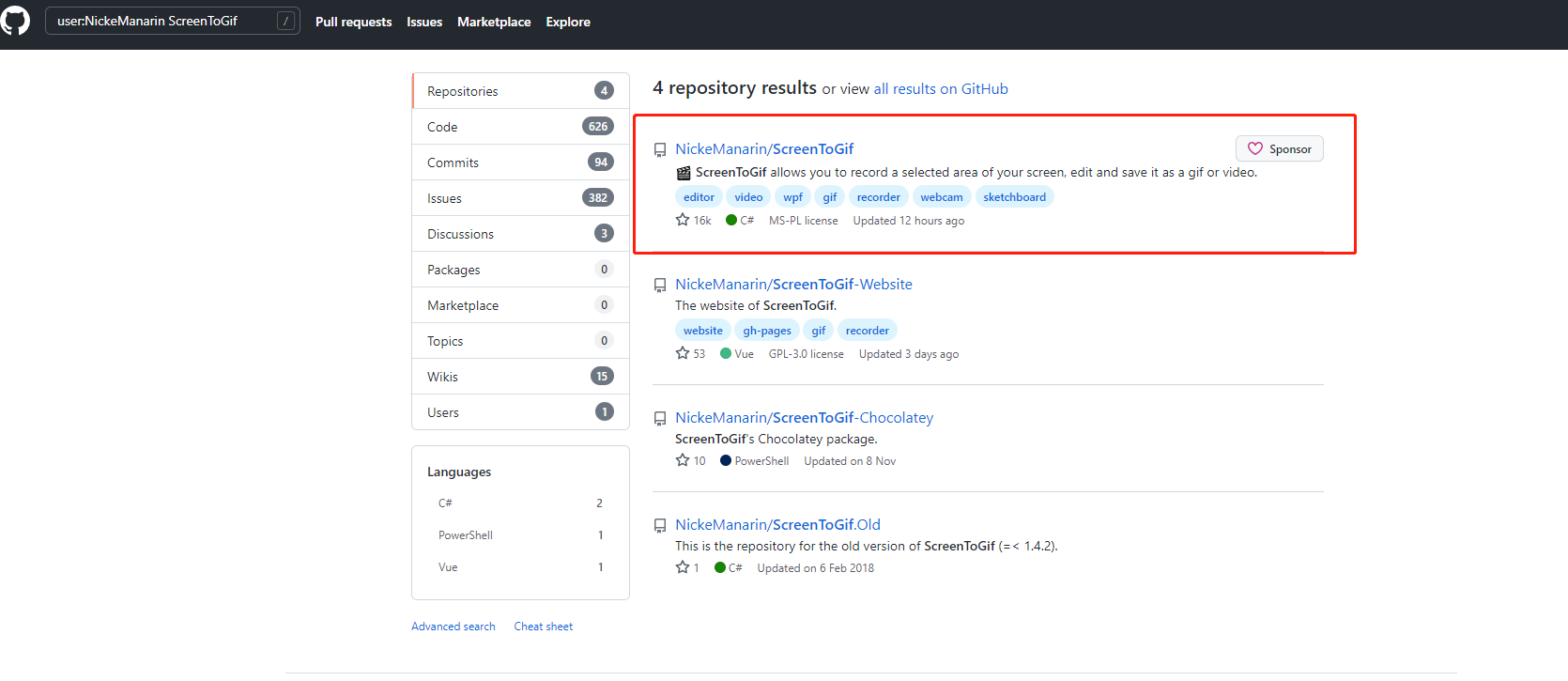The height and width of the screenshot is (681, 1568).
Task: Click the Updated 12 hours ago text
Action: (909, 221)
